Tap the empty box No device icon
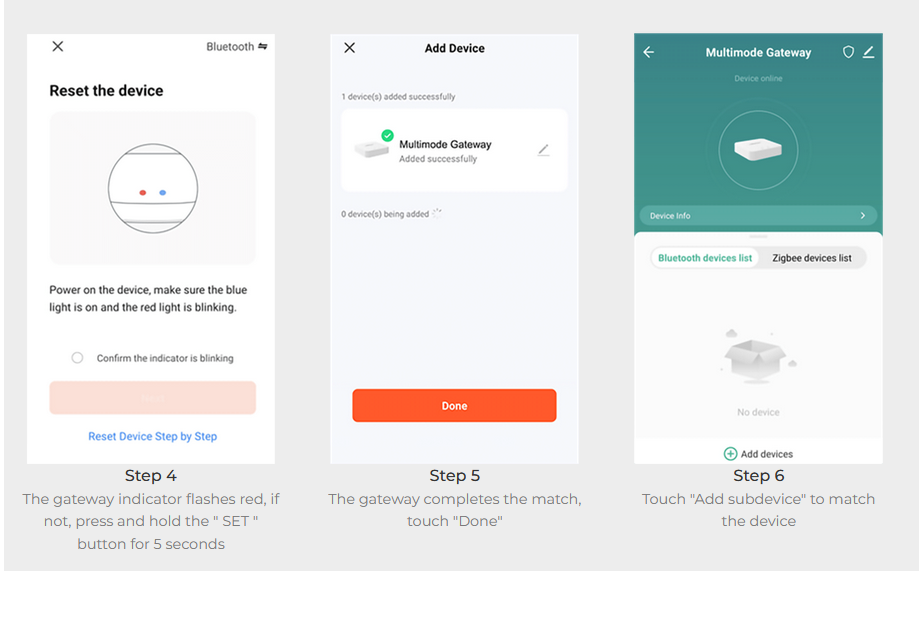The height and width of the screenshot is (624, 919). [758, 356]
